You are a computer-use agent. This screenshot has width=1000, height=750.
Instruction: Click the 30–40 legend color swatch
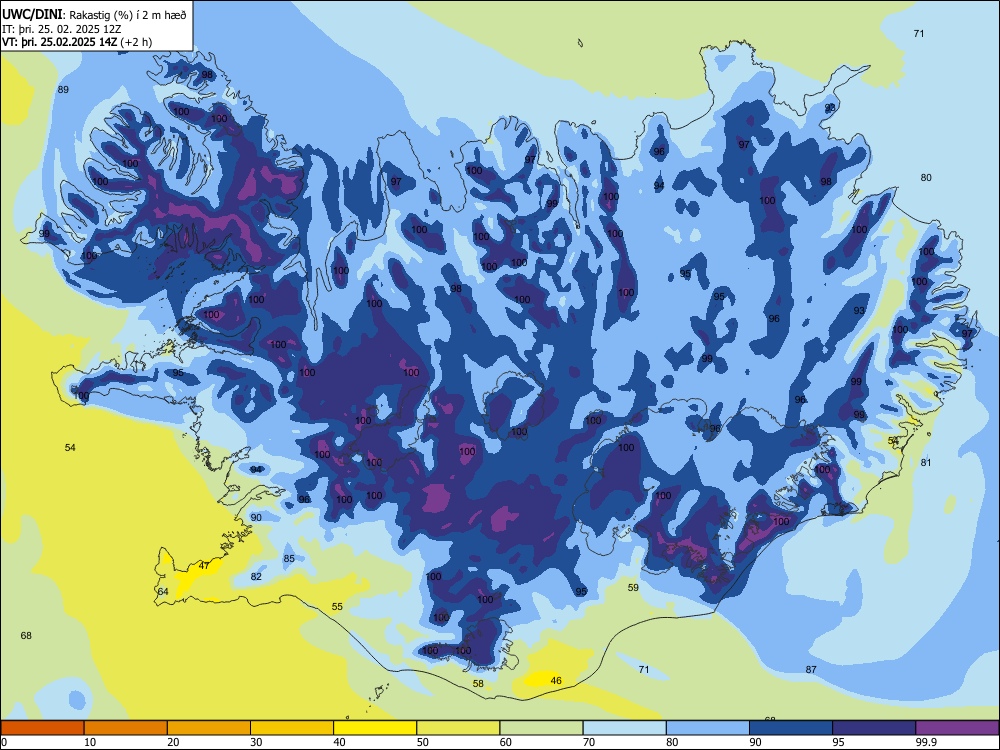pyautogui.click(x=292, y=728)
